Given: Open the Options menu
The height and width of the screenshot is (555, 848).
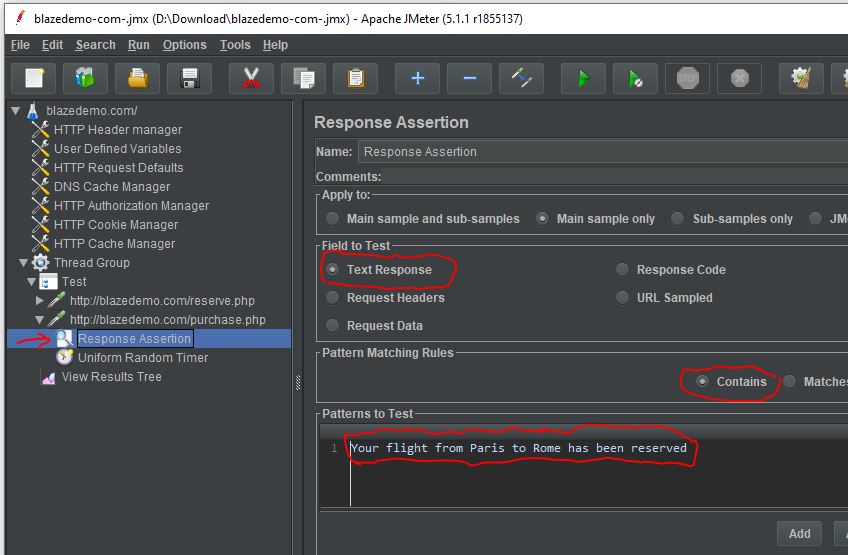Looking at the screenshot, I should coord(184,45).
